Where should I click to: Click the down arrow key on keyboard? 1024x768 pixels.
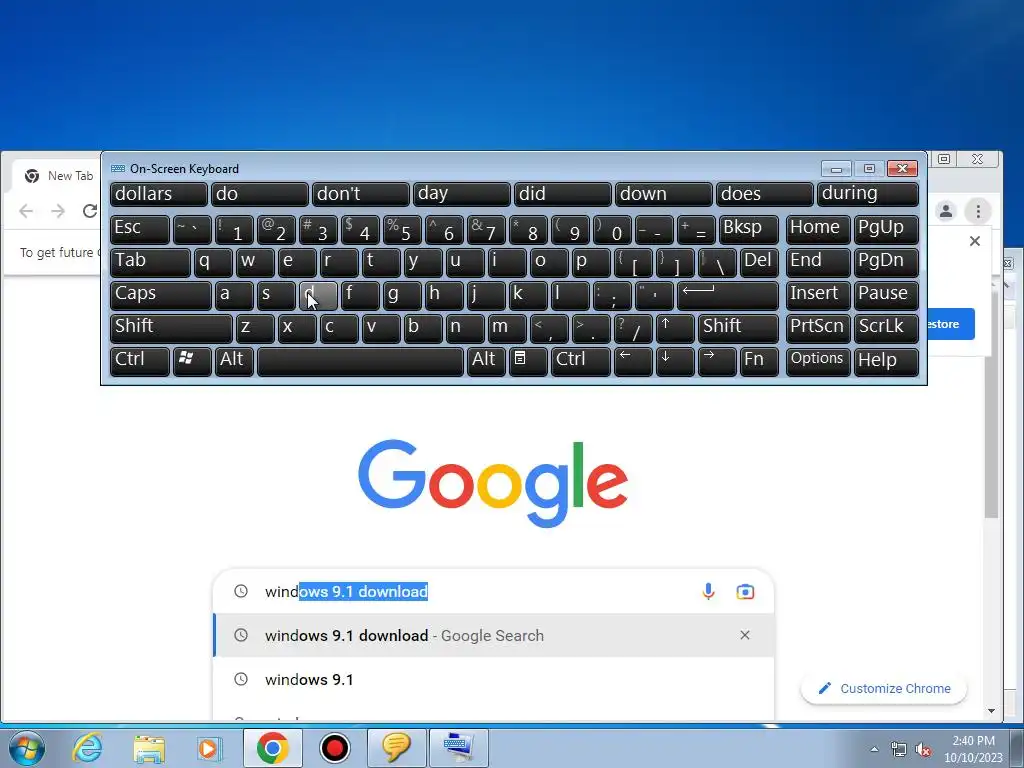(675, 361)
